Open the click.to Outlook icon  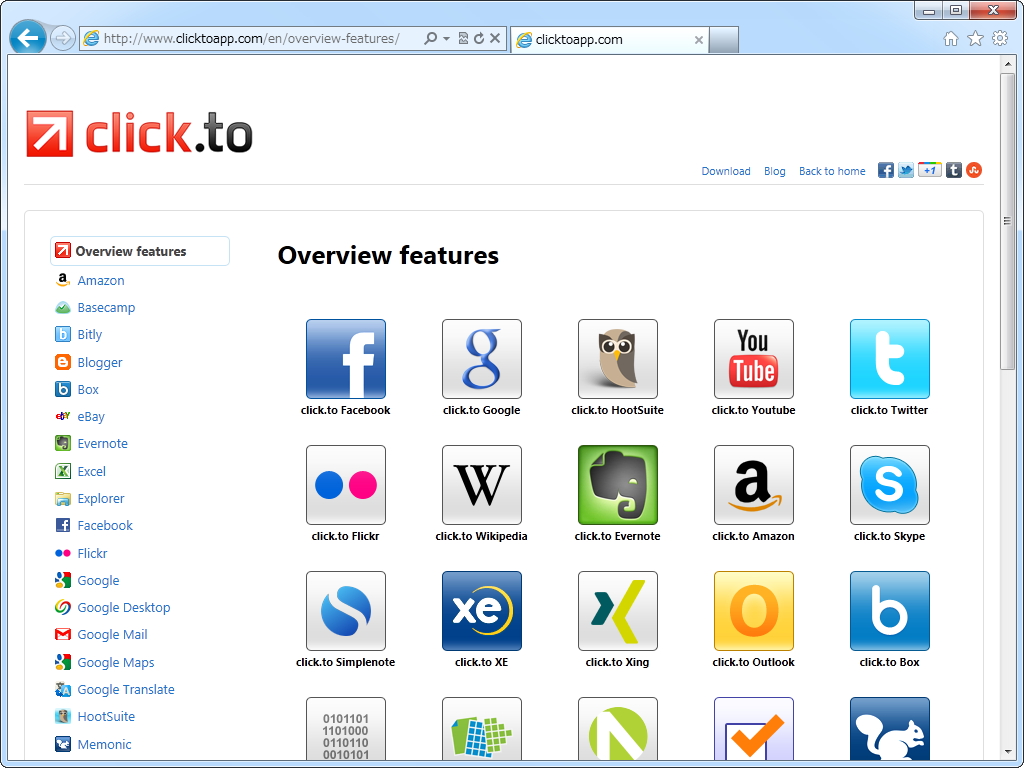754,611
